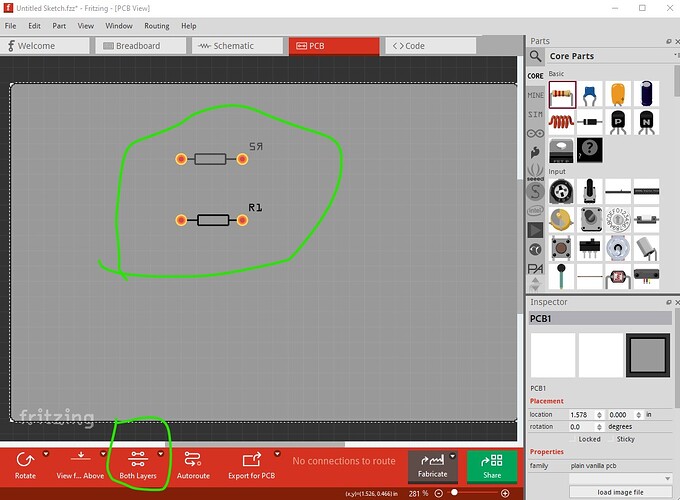The height and width of the screenshot is (500, 680).
Task: Click the Rotate tool icon
Action: click(x=26, y=458)
